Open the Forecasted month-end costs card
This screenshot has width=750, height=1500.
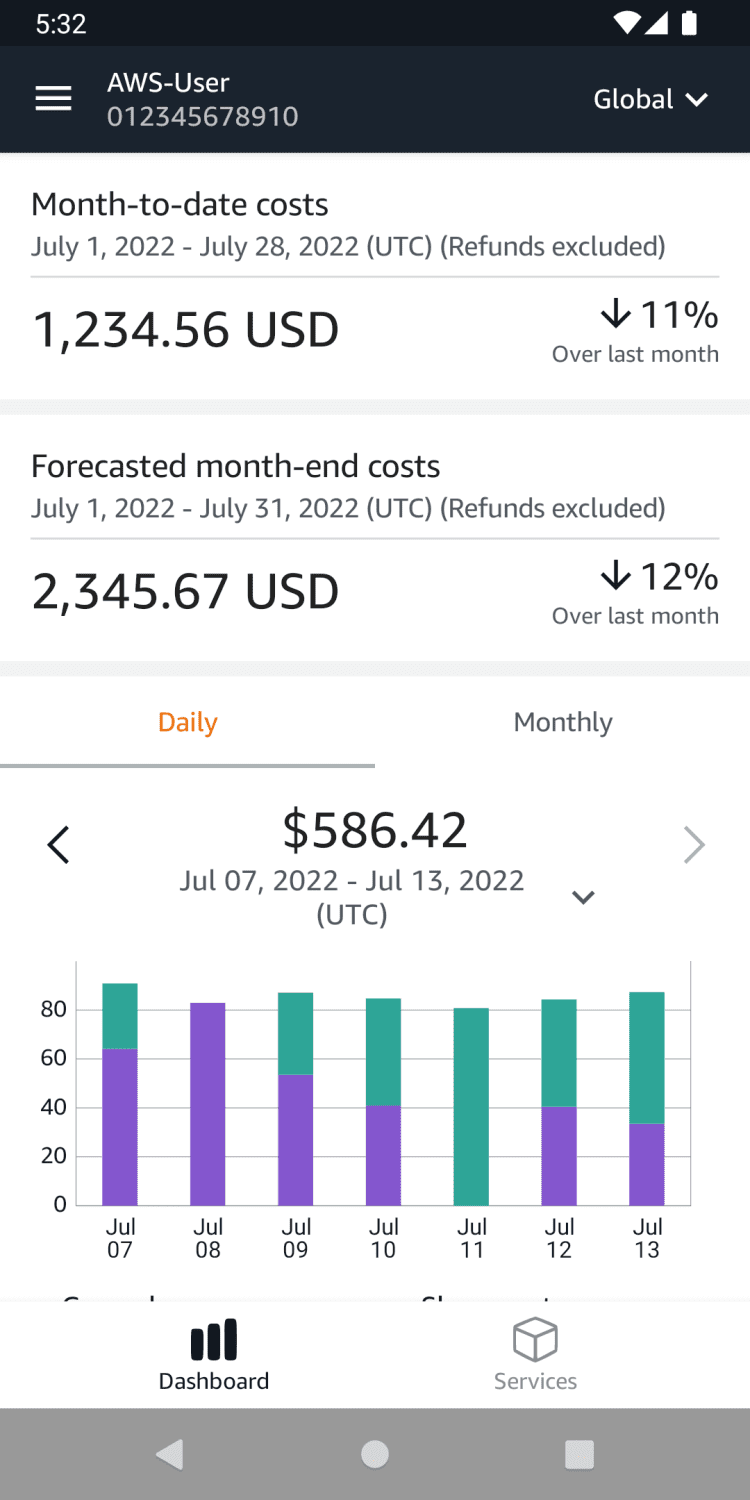click(375, 538)
